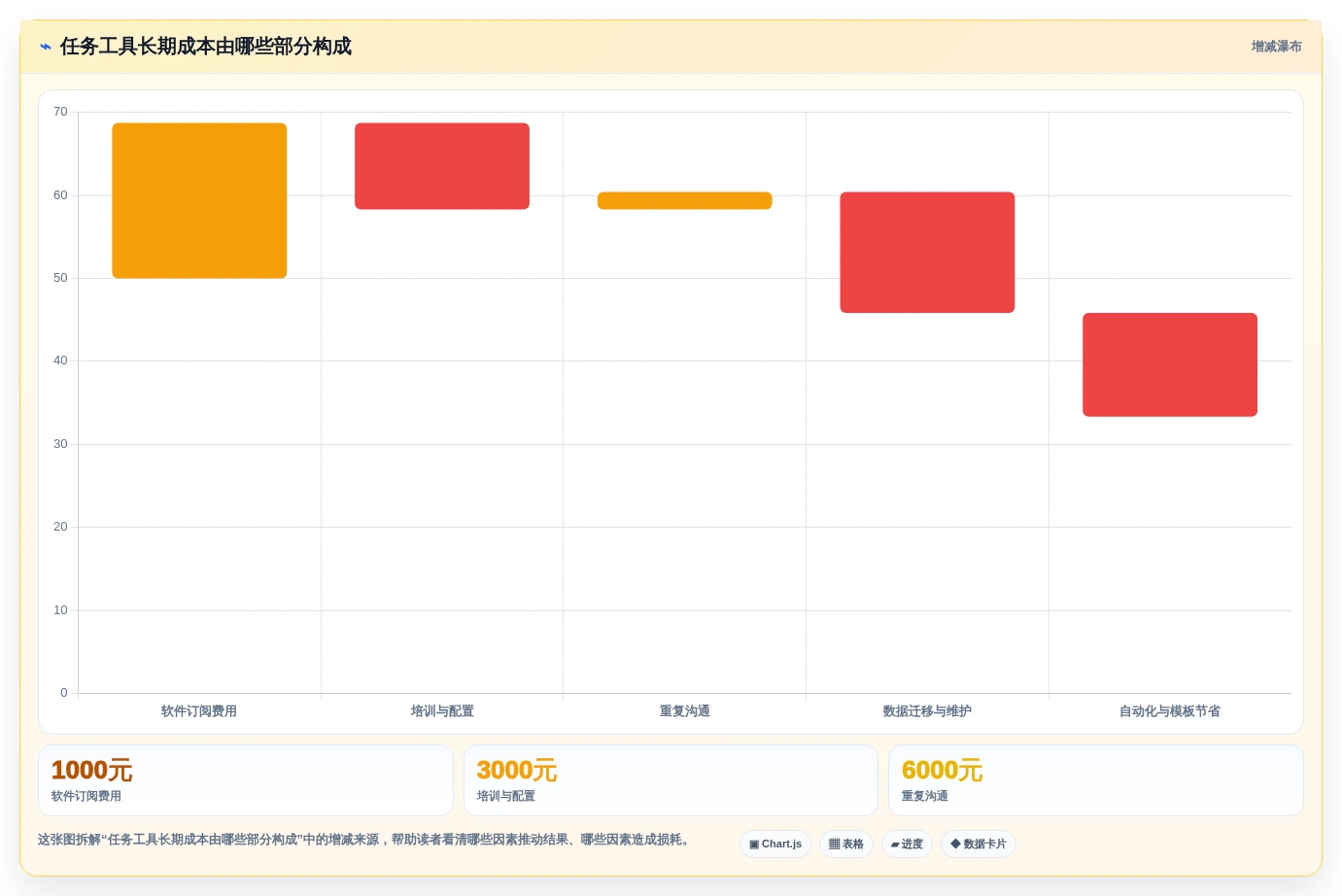Open the 6000元 重复沟通 data card
This screenshot has height=896, width=1342.
click(1096, 780)
